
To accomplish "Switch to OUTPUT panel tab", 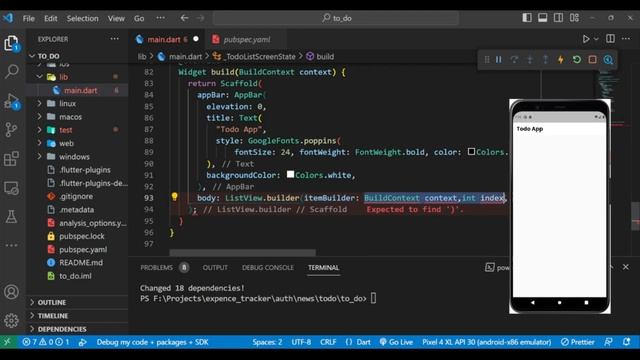I will tap(215, 268).
